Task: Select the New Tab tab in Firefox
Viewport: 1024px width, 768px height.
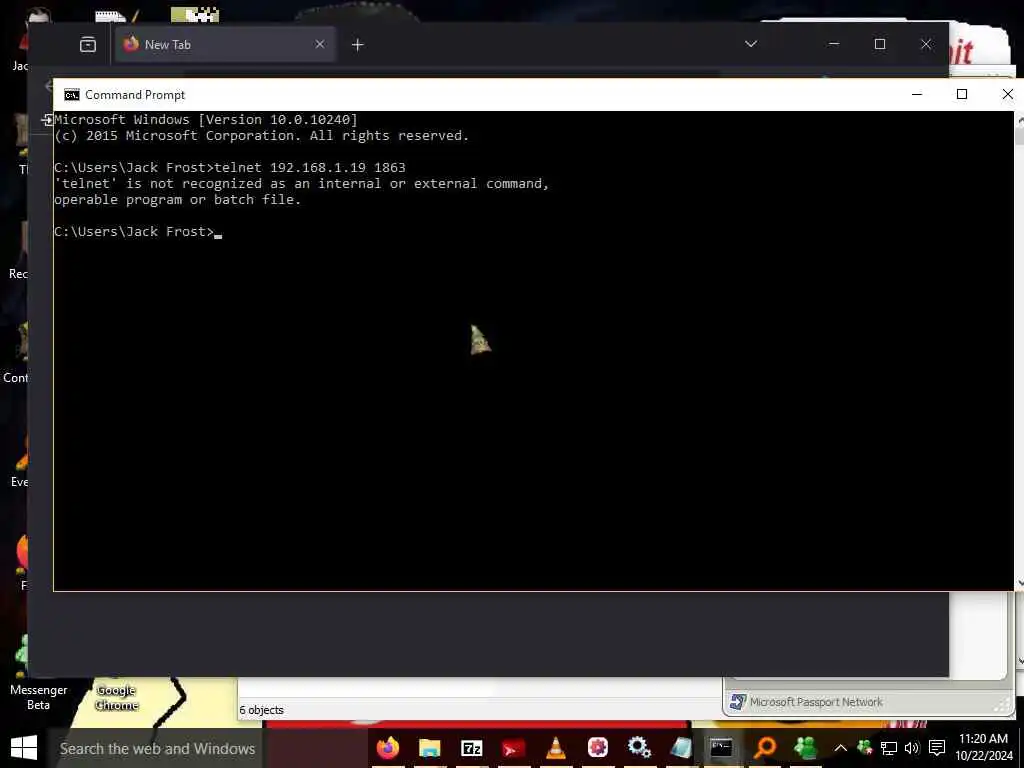Action: click(225, 44)
